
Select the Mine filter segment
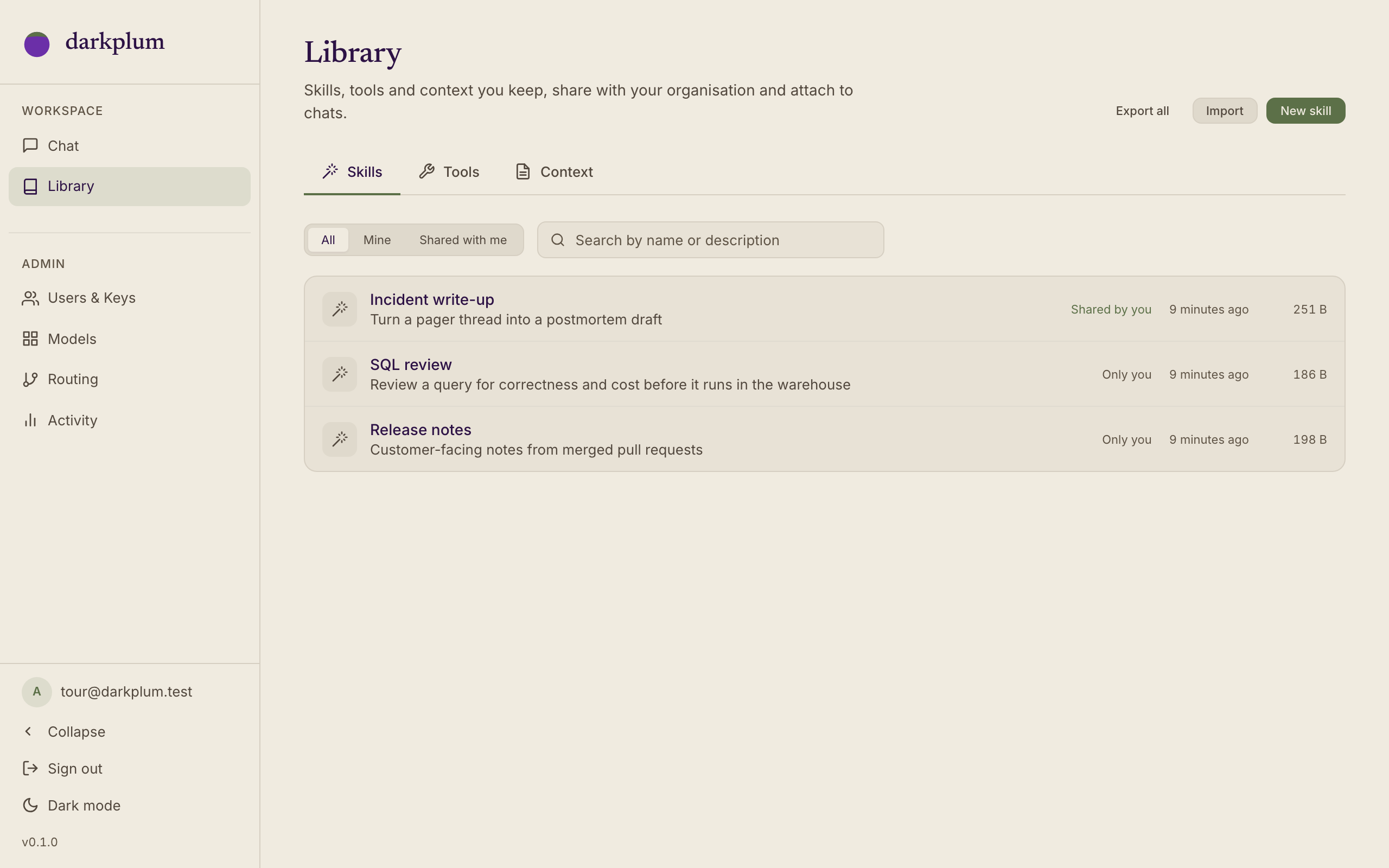point(377,240)
